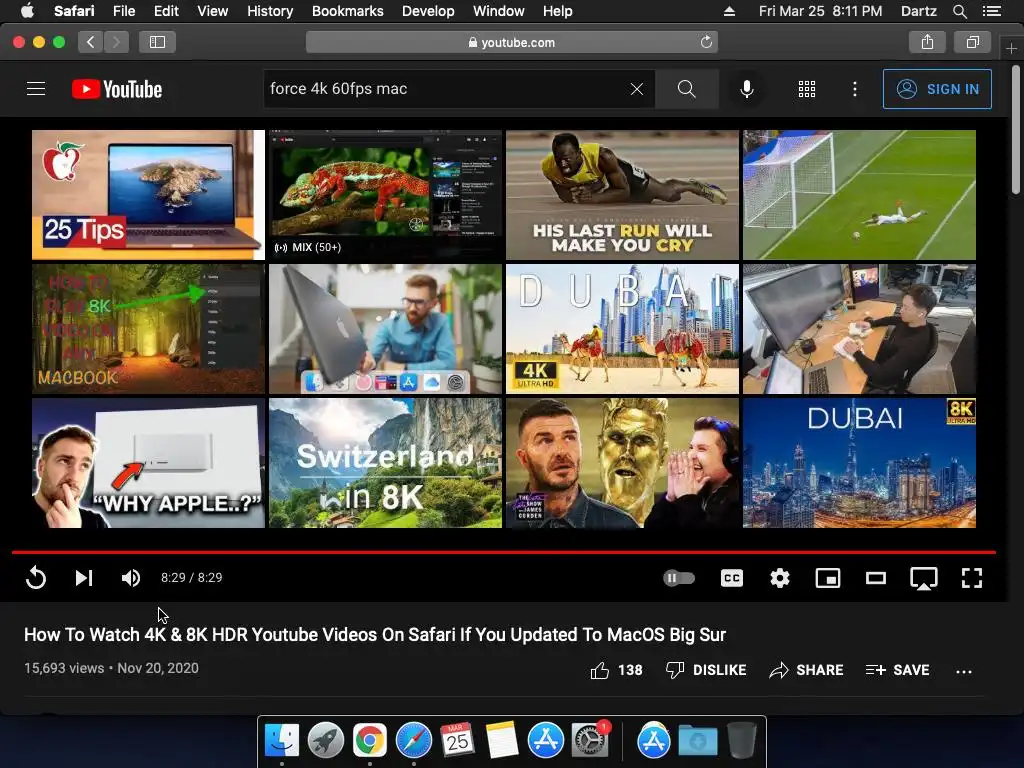1024x768 pixels.
Task: Click the Safari address bar
Action: (511, 42)
